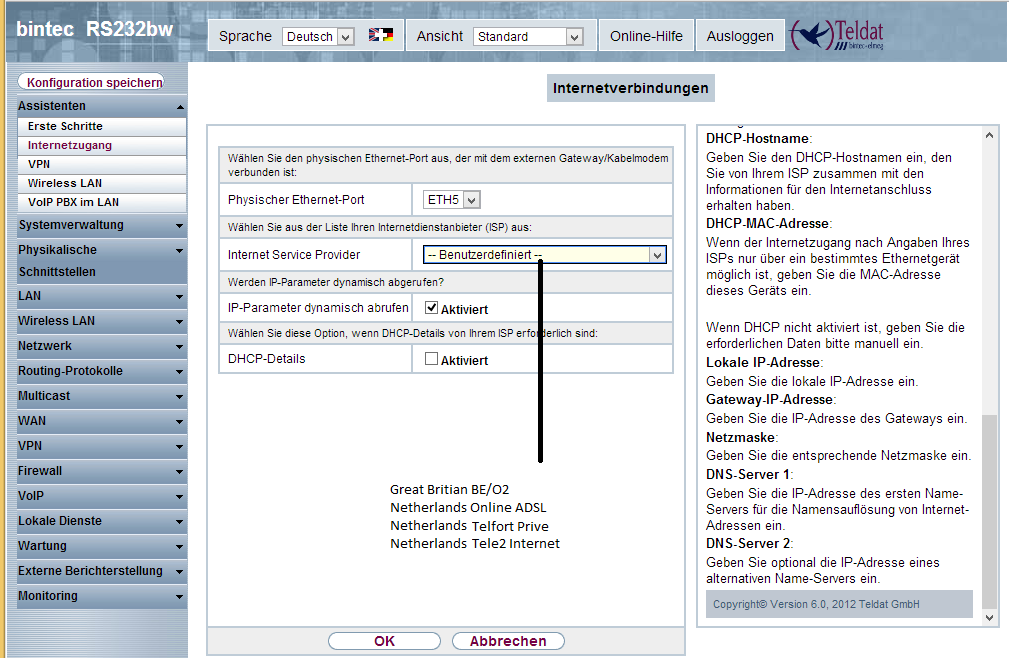Click Ausloggen to log out

(x=740, y=36)
